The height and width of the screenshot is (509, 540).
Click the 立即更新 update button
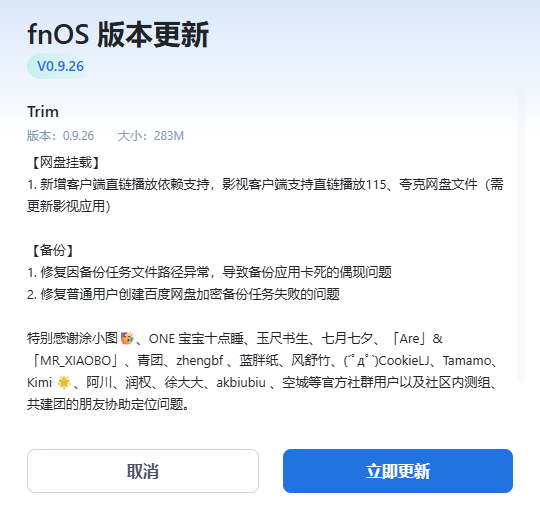398,471
